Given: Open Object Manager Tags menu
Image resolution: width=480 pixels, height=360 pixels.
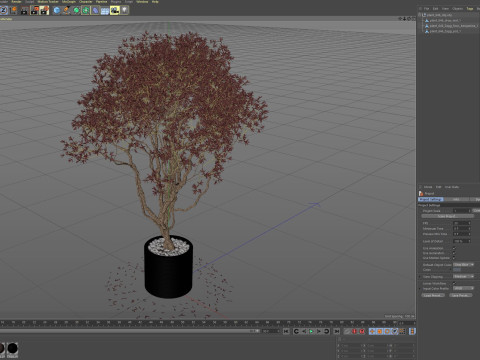Looking at the screenshot, I should (470, 9).
